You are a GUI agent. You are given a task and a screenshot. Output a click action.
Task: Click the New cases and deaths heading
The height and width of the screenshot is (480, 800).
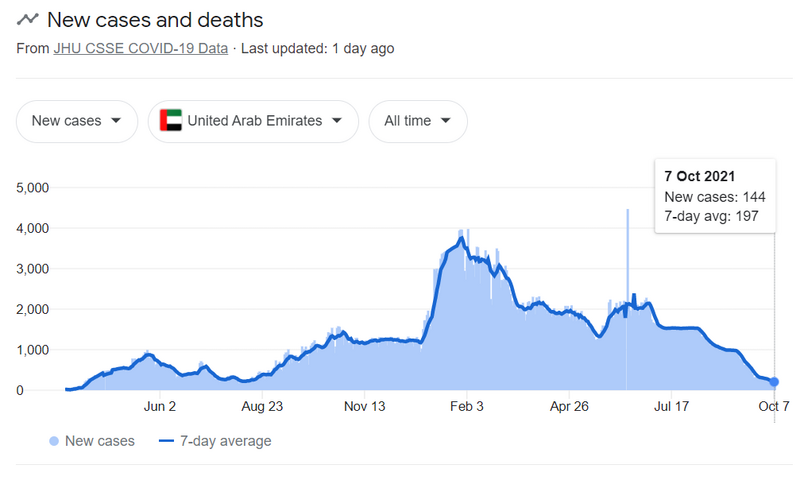[x=155, y=20]
